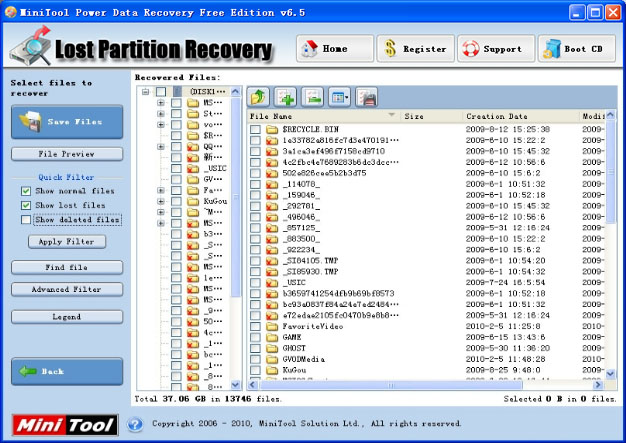Check the GAME row checkbox
The image size is (626, 443).
(256, 337)
